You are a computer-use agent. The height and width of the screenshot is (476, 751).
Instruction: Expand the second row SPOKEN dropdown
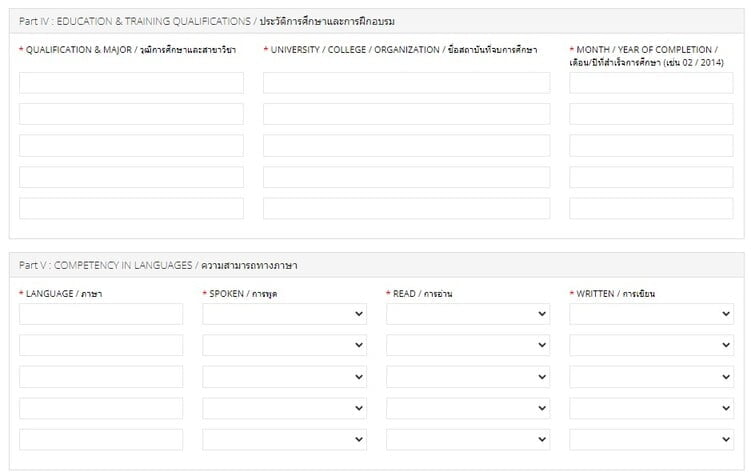point(284,345)
